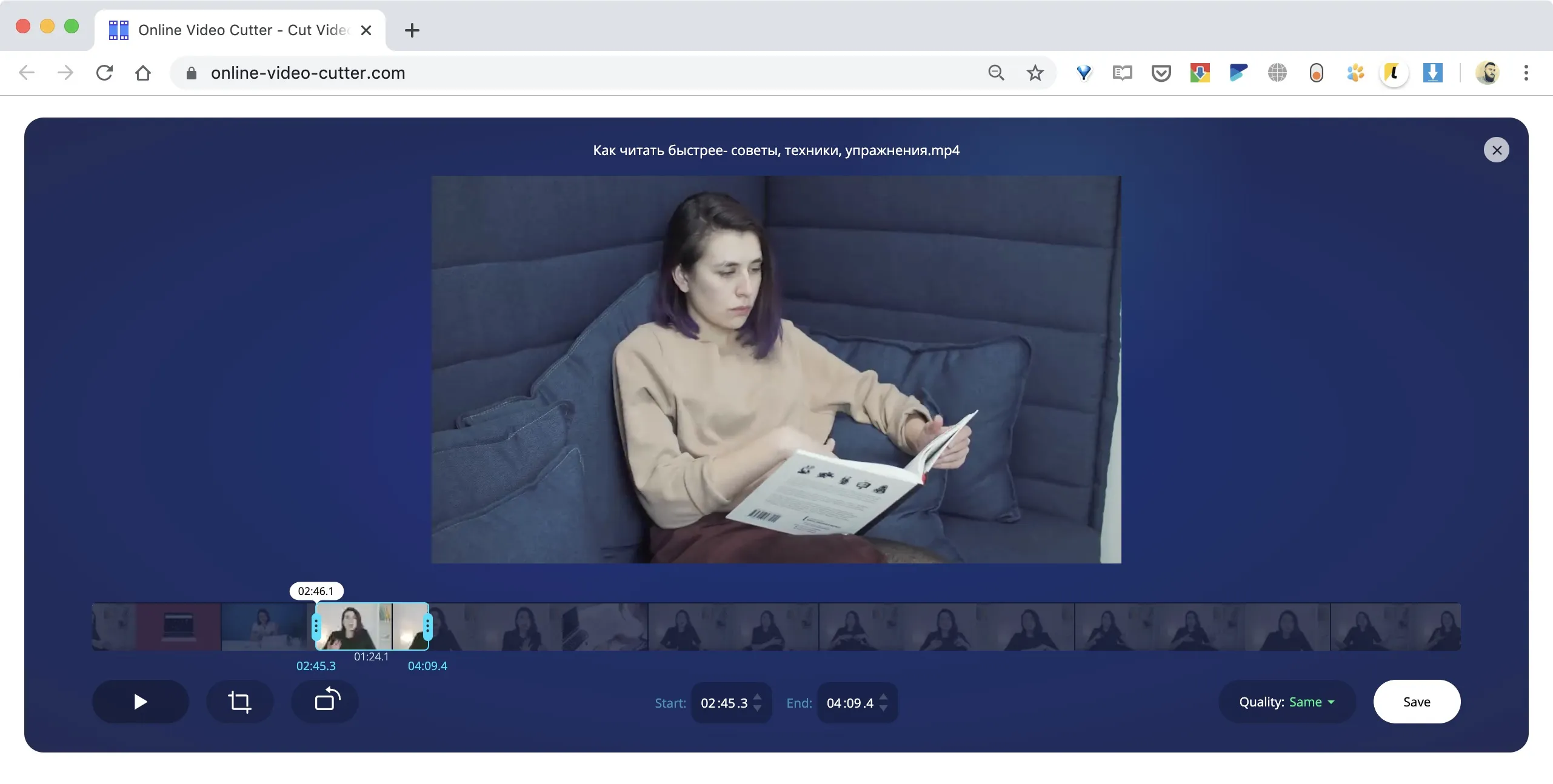
Task: Open the Chrome three-dot menu
Action: (1526, 73)
